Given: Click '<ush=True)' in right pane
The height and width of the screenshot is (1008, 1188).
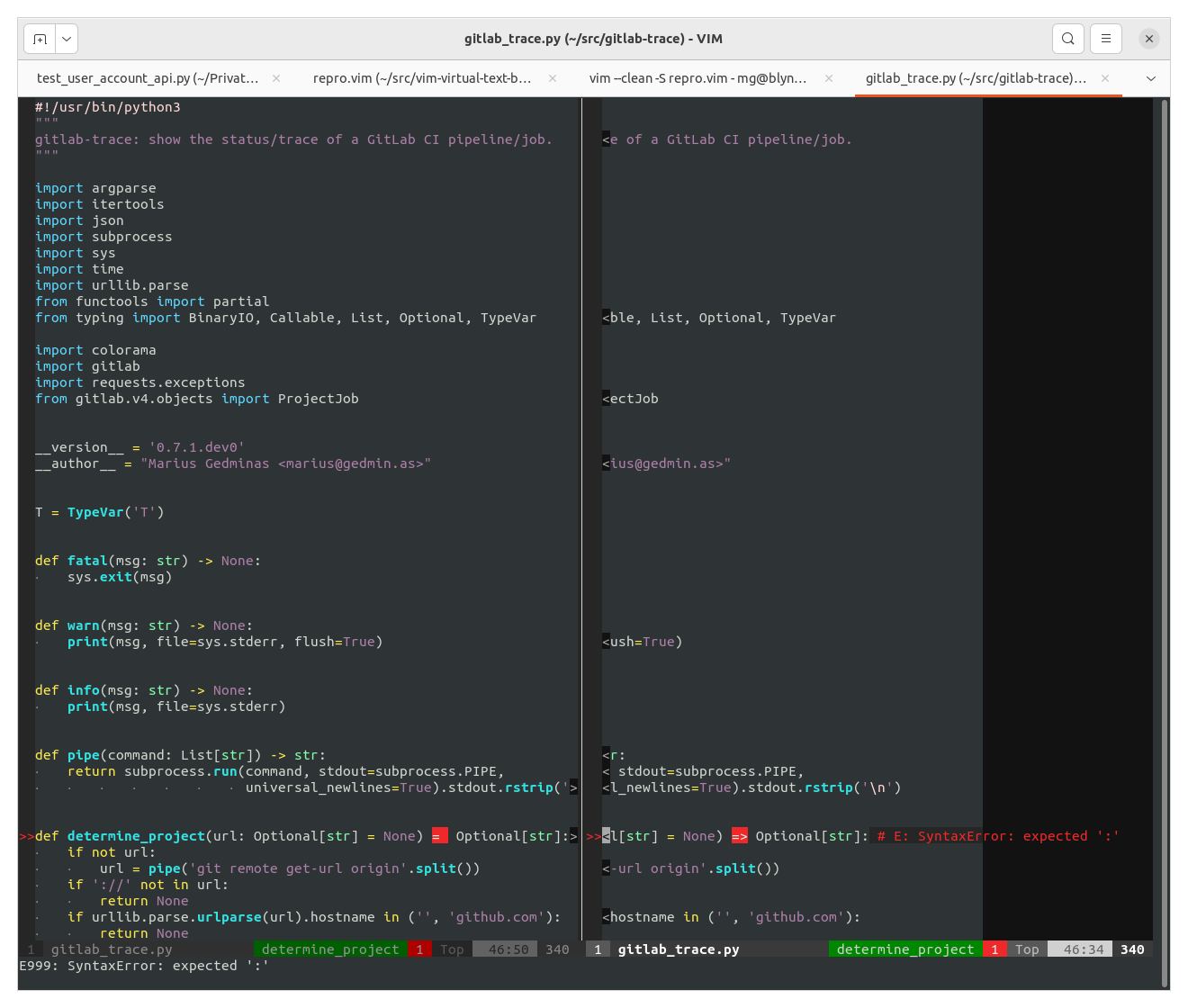Looking at the screenshot, I should pyautogui.click(x=643, y=642).
